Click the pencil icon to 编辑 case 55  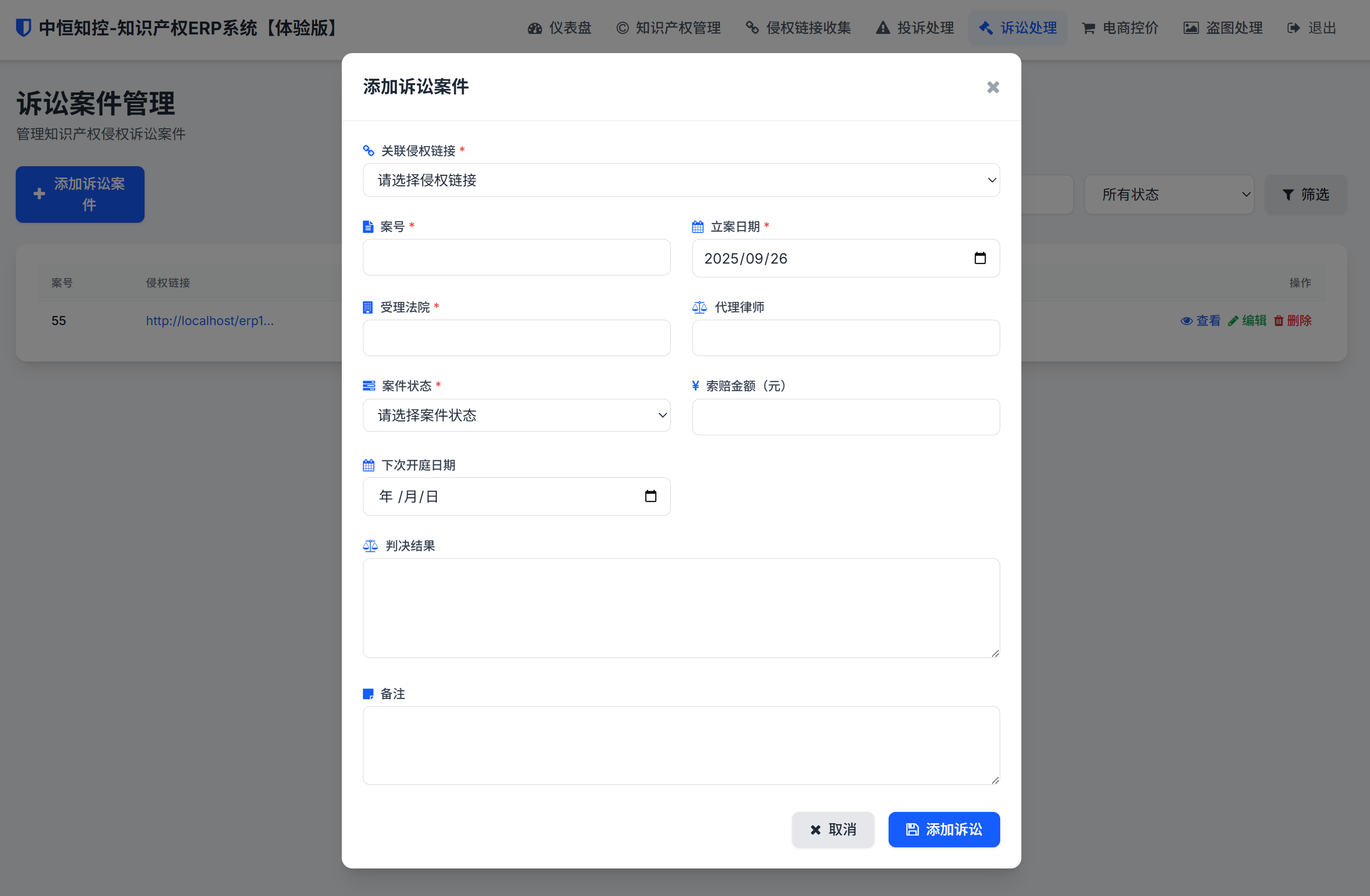point(1233,321)
